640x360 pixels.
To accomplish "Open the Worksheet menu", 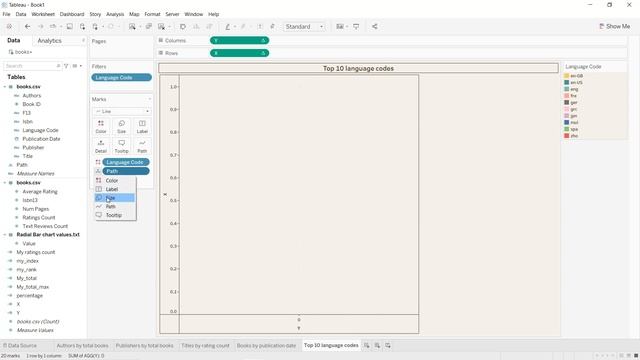I will click(x=43, y=14).
